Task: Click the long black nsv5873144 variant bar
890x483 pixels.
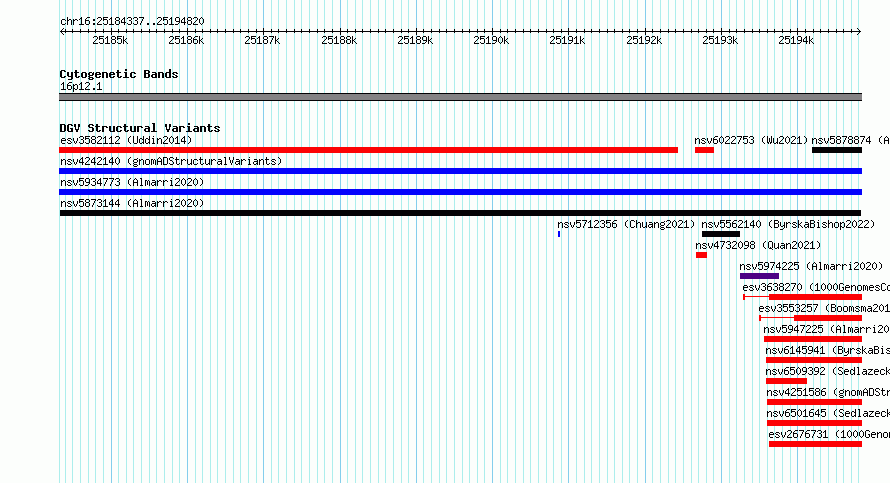Action: 460,213
